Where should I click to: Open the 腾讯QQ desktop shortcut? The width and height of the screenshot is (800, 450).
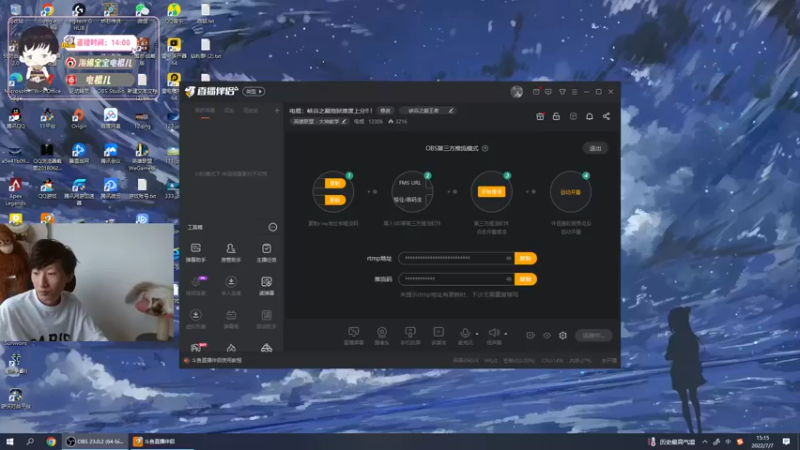[x=15, y=118]
